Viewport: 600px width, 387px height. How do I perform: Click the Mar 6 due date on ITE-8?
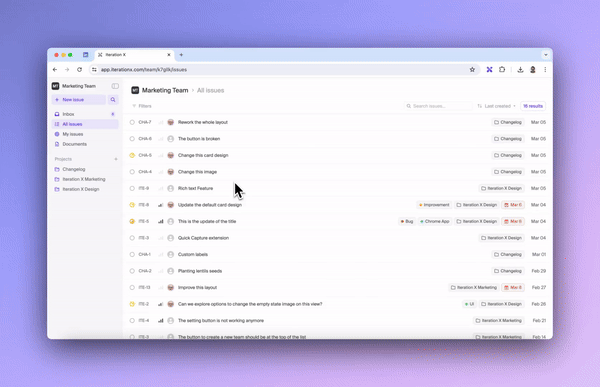tap(513, 205)
